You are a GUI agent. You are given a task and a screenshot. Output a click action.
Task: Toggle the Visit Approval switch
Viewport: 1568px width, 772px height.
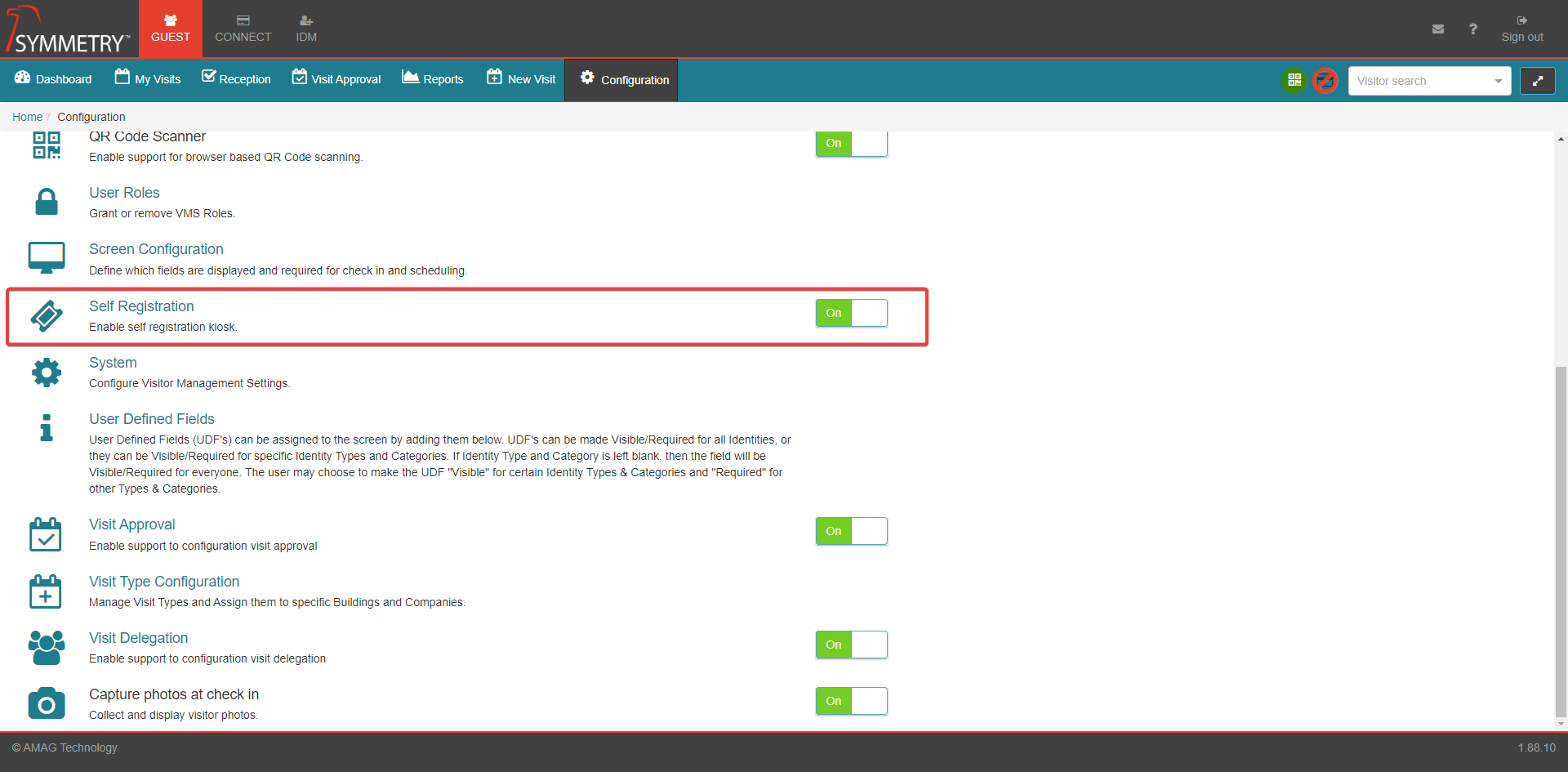pos(851,531)
